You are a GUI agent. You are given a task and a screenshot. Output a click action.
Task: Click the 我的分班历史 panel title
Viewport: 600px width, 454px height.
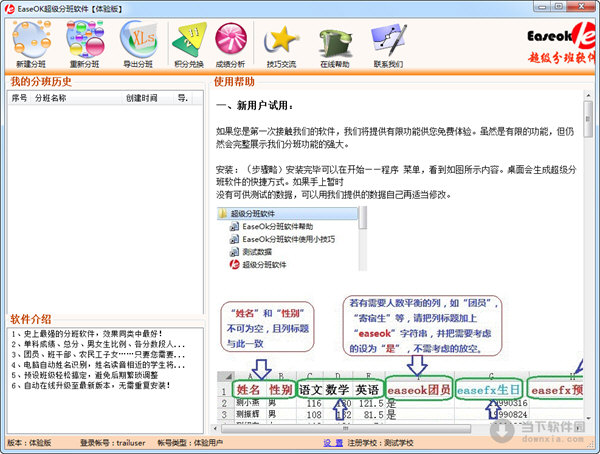pyautogui.click(x=41, y=82)
